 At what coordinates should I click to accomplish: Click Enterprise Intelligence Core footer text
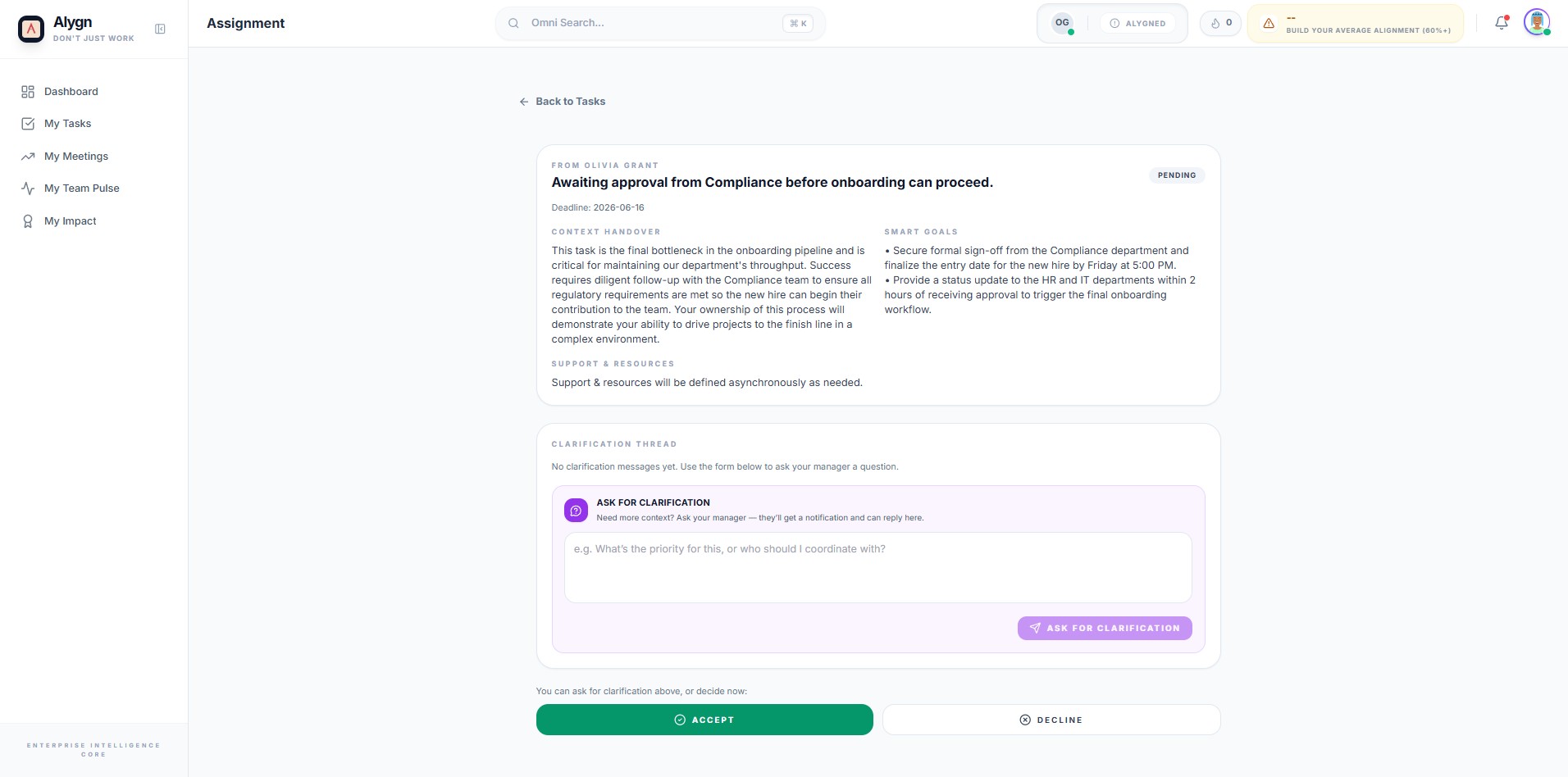pos(93,750)
